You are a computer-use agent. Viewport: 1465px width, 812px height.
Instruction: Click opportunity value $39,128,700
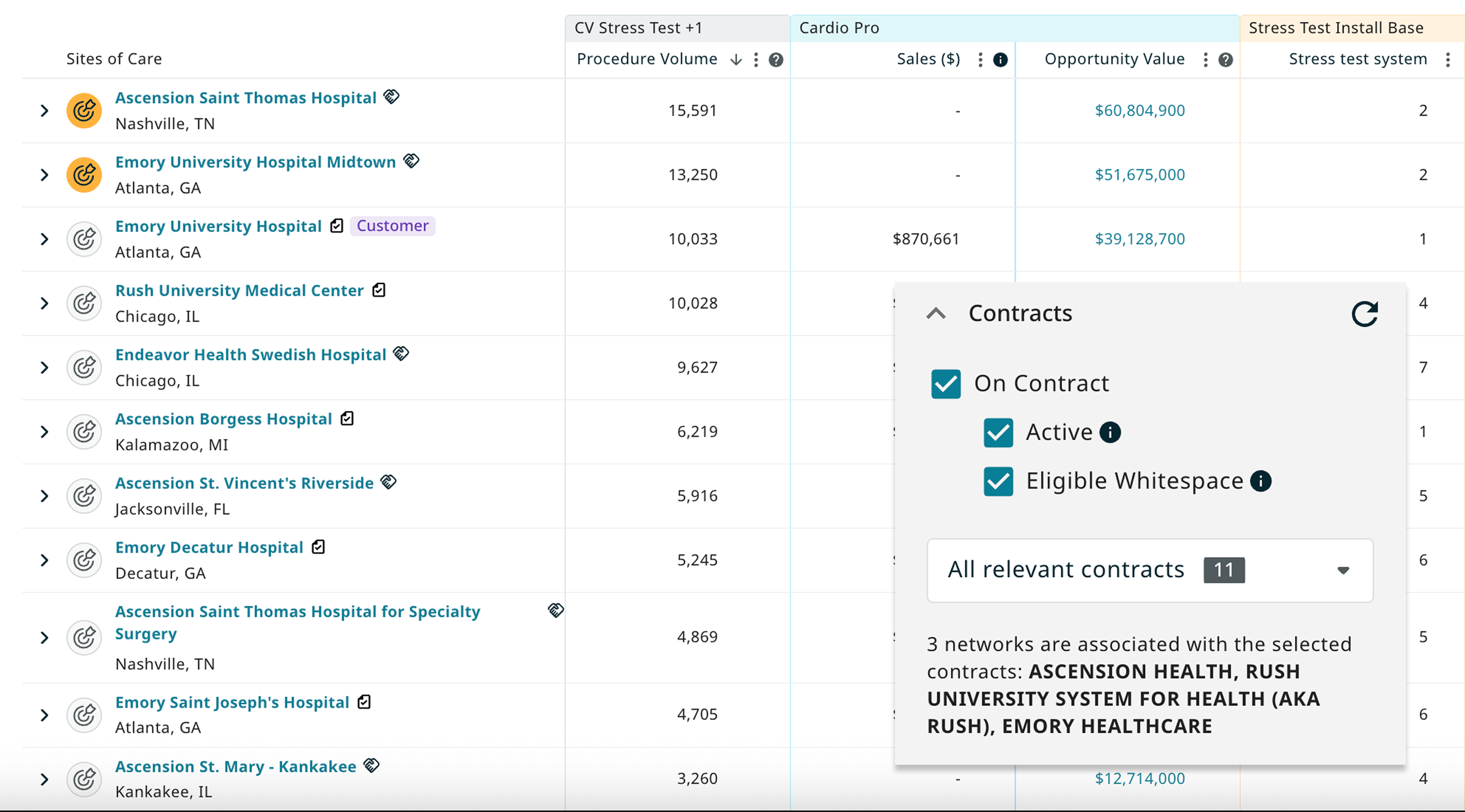click(x=1140, y=240)
